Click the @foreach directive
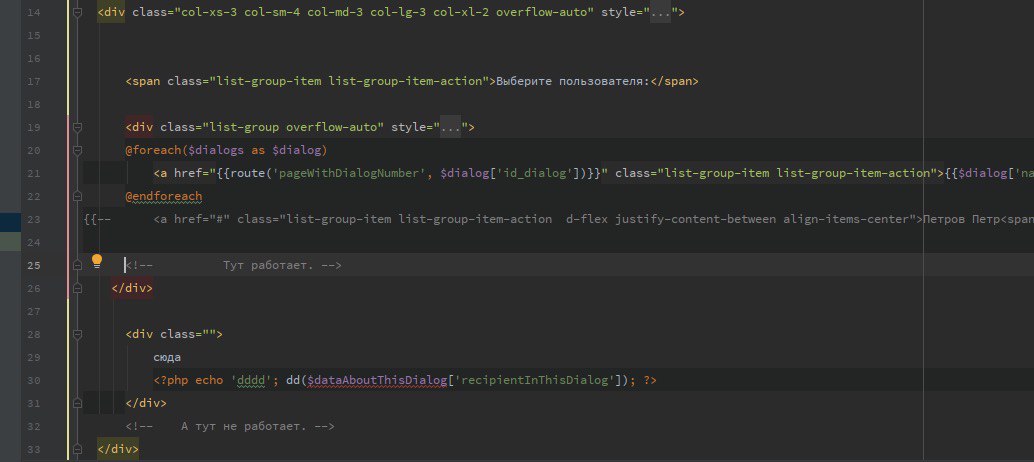The image size is (1034, 462). click(154, 150)
